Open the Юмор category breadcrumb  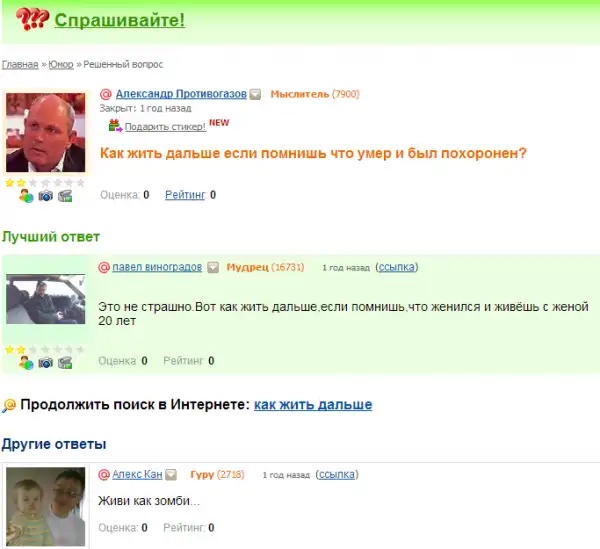61,64
